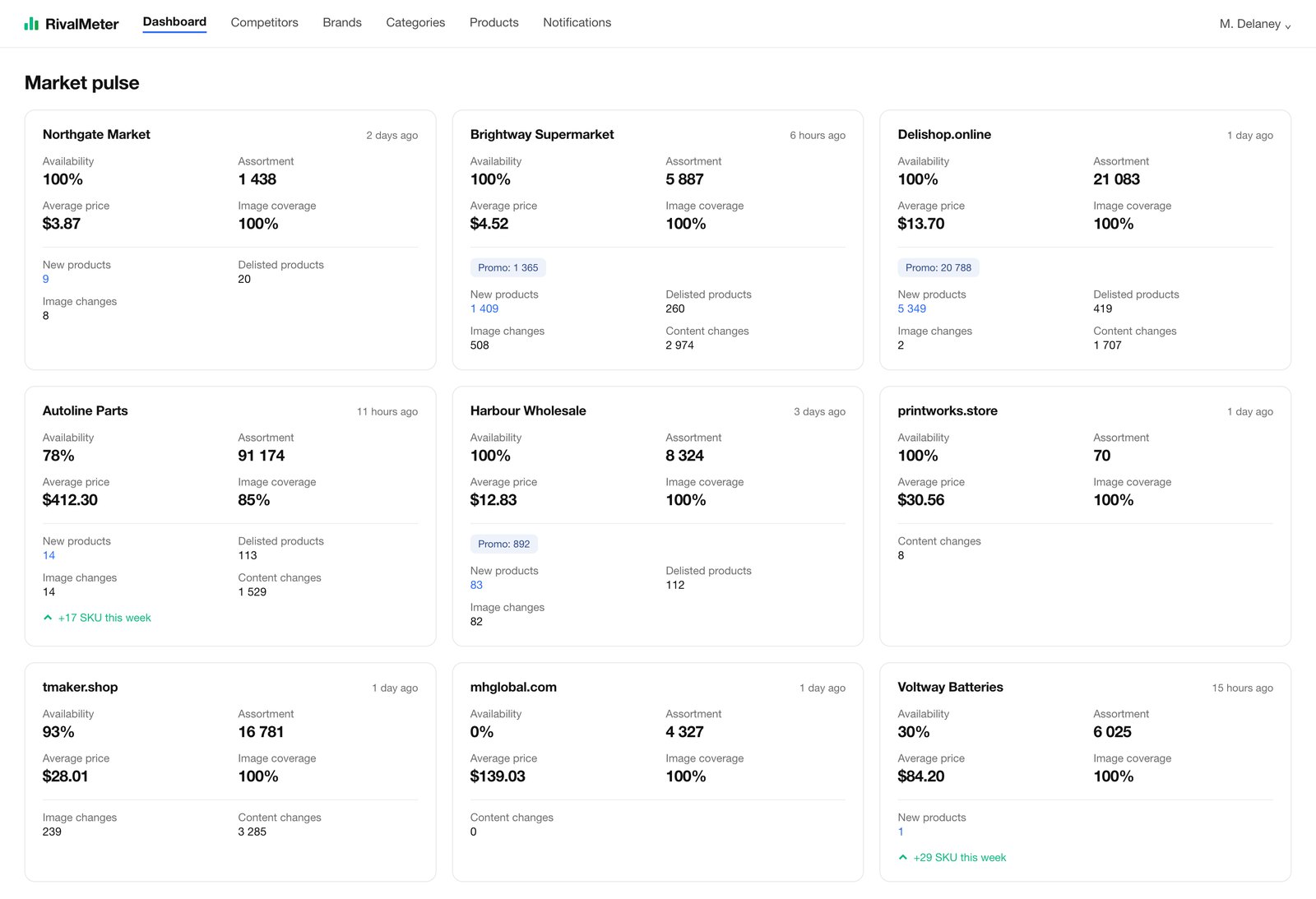The height and width of the screenshot is (899, 1316).
Task: Open the mhglobal.com card title
Action: (x=513, y=687)
